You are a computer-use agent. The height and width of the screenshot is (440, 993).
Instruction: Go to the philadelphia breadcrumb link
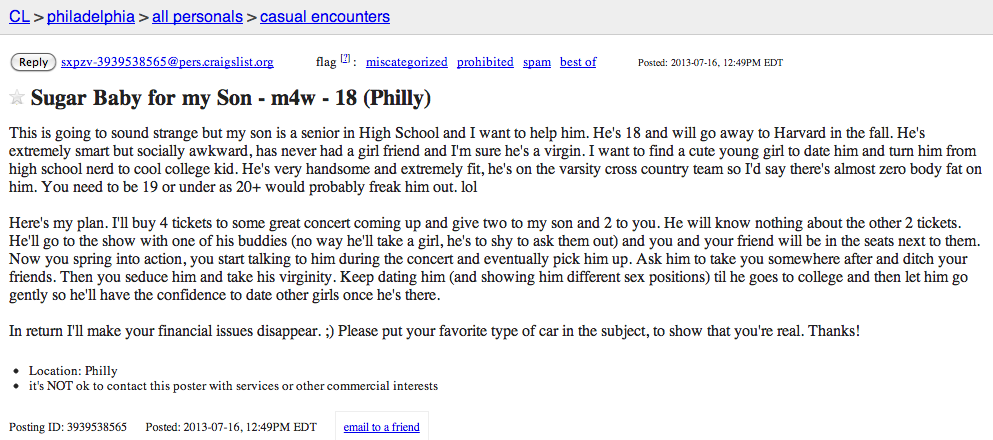(x=91, y=16)
